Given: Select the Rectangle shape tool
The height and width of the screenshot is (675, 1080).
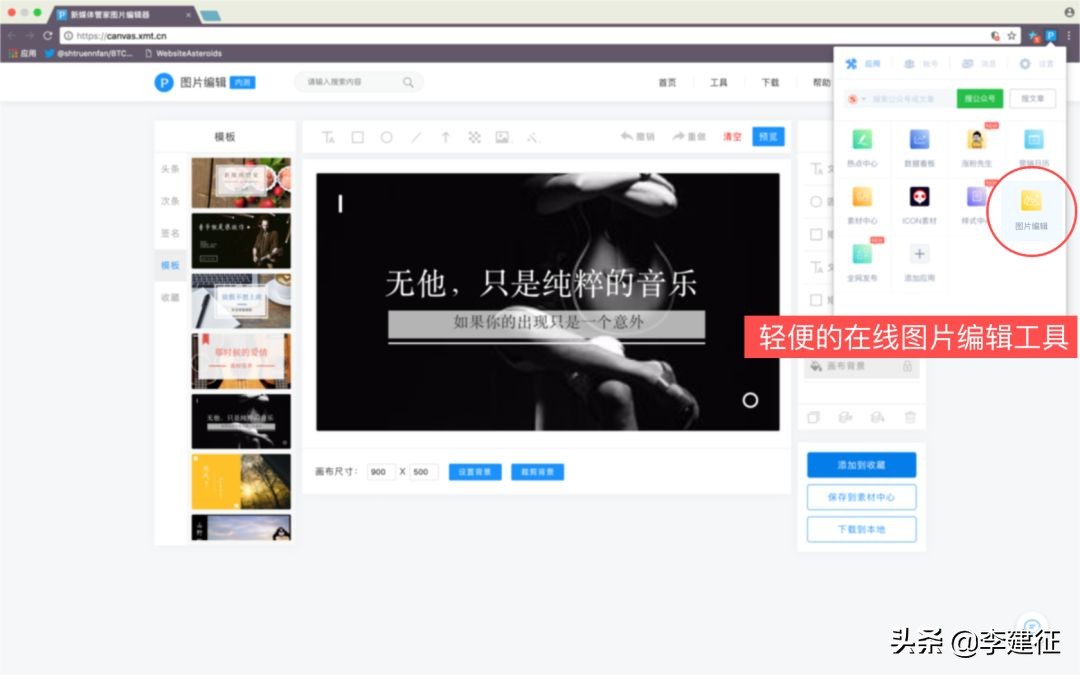Looking at the screenshot, I should (x=358, y=136).
